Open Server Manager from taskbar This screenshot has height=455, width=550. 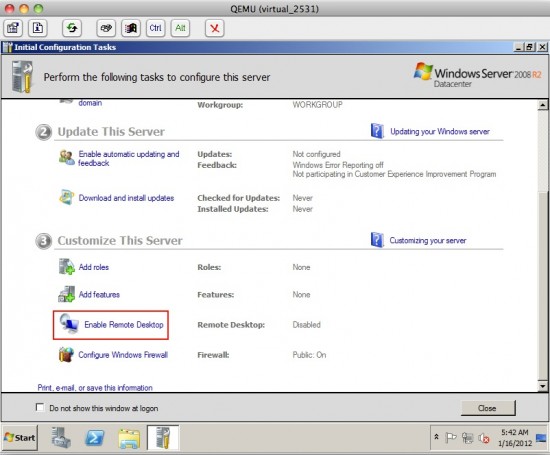[x=61, y=437]
